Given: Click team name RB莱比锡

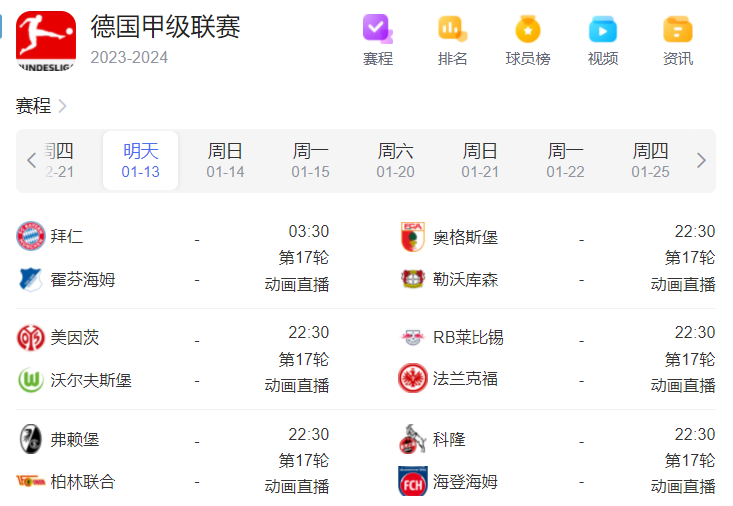Looking at the screenshot, I should tap(468, 337).
